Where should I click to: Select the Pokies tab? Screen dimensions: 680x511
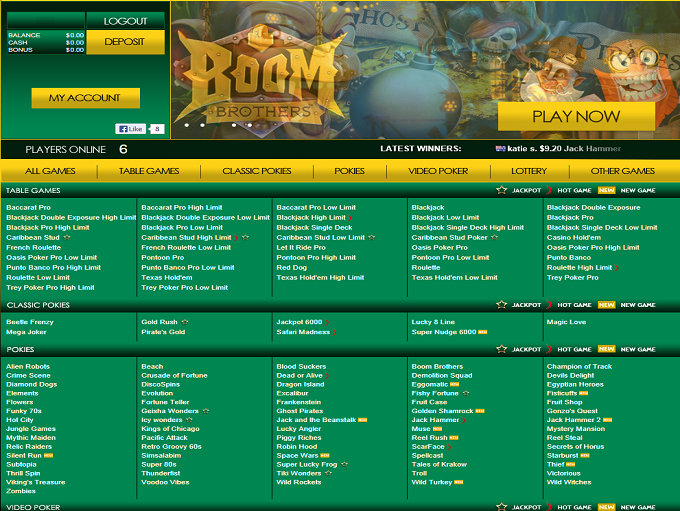click(x=350, y=171)
